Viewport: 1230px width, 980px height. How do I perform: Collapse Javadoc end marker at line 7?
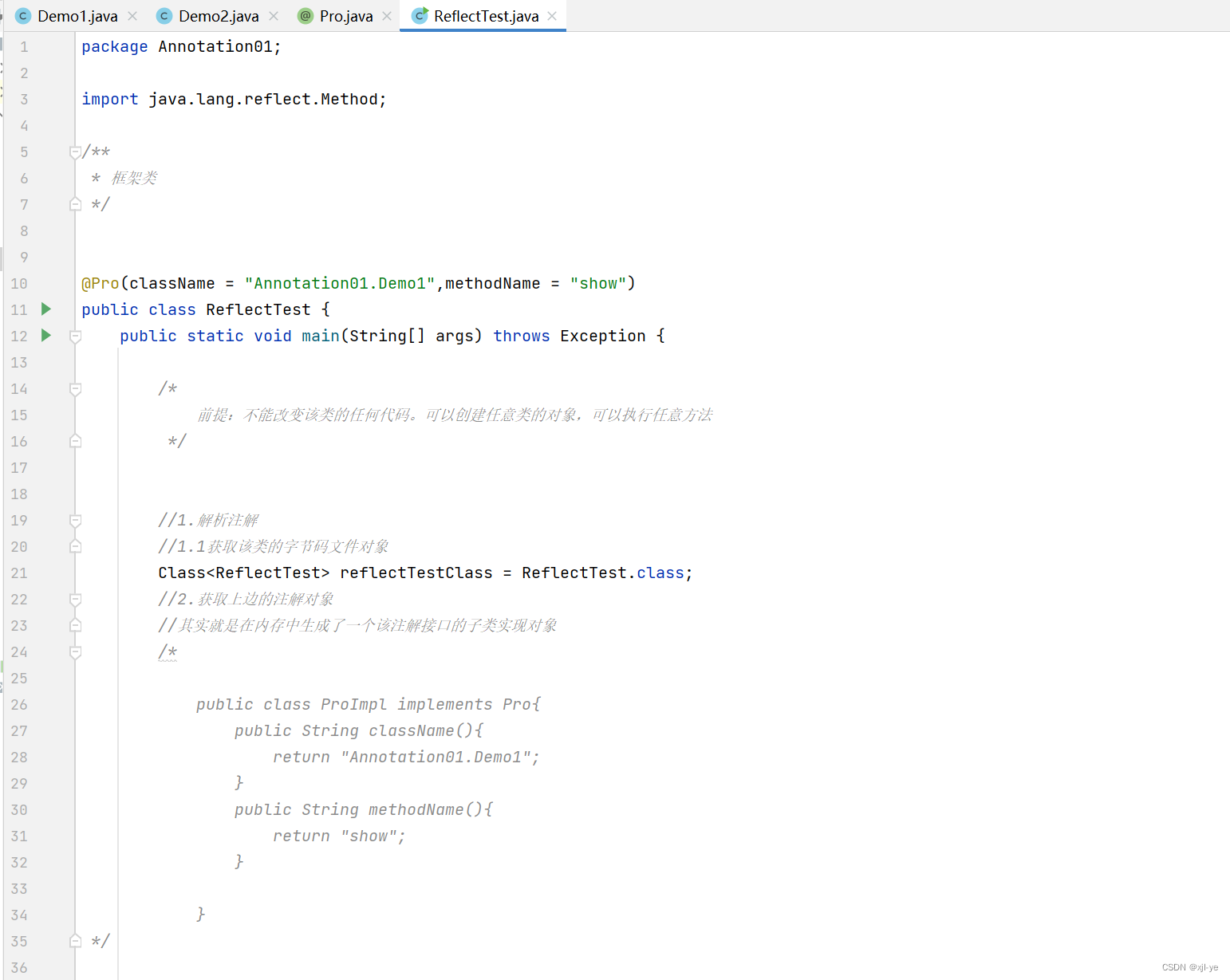75,204
